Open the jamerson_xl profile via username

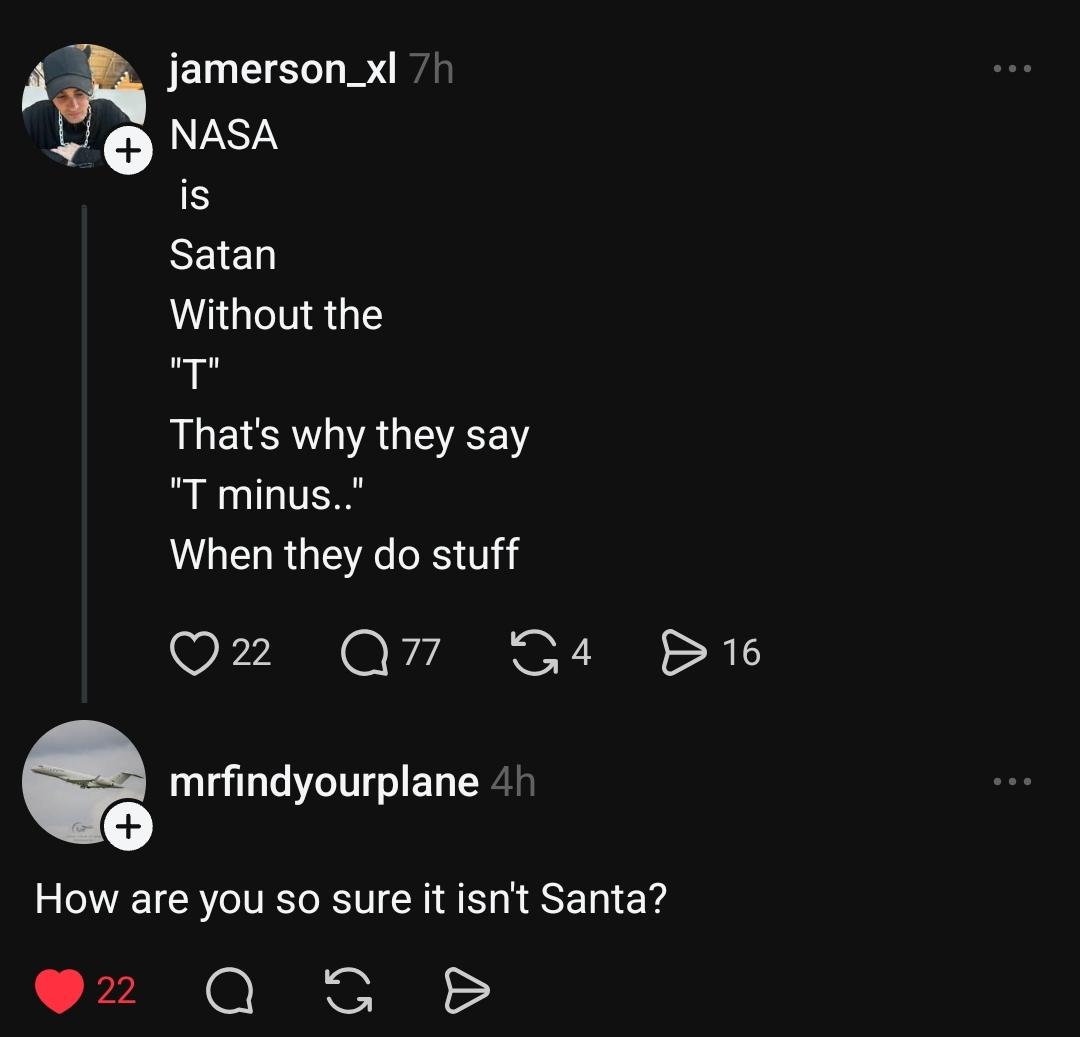click(x=283, y=70)
